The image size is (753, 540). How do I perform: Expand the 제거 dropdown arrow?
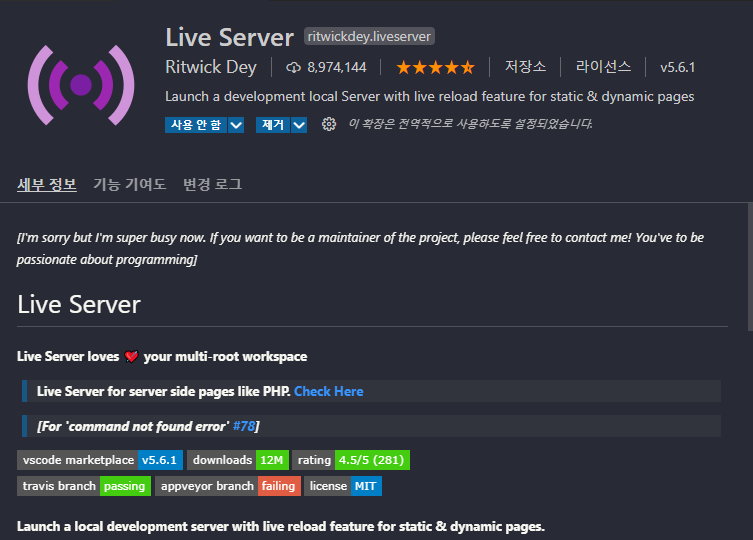click(x=299, y=125)
